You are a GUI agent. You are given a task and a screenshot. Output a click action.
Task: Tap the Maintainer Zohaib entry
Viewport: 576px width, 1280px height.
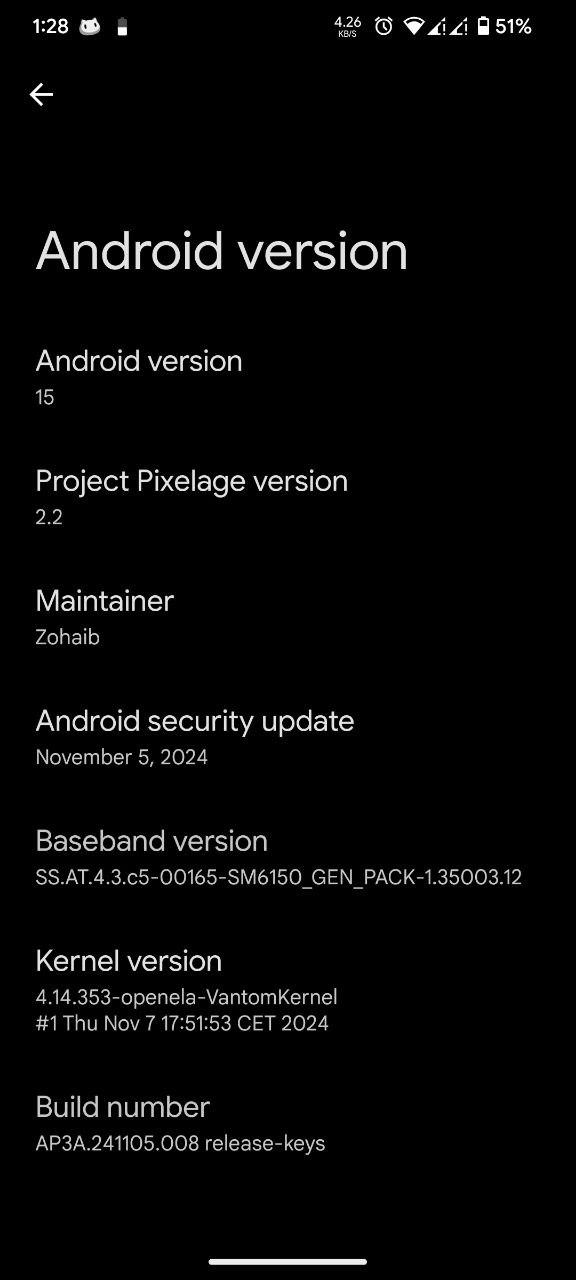click(288, 617)
